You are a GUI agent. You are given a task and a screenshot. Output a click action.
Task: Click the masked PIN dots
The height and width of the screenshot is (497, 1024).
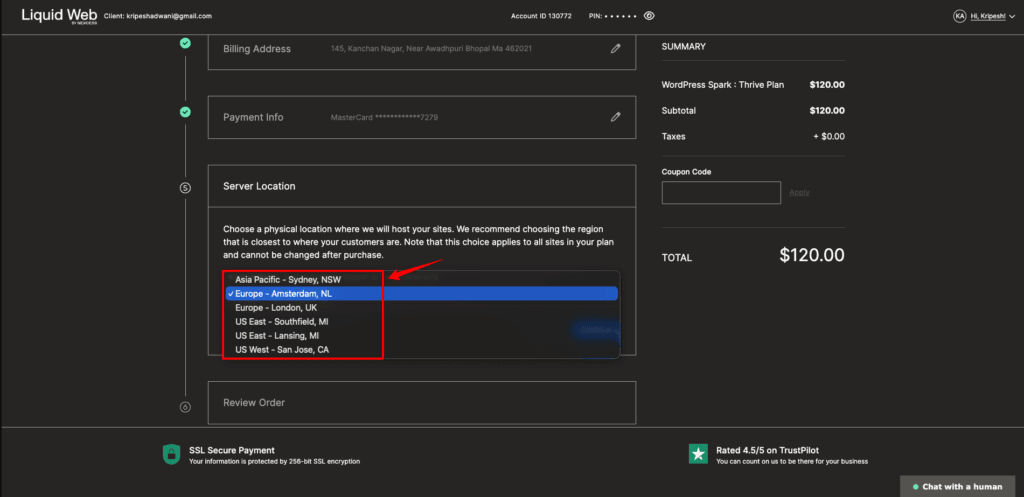[x=620, y=16]
